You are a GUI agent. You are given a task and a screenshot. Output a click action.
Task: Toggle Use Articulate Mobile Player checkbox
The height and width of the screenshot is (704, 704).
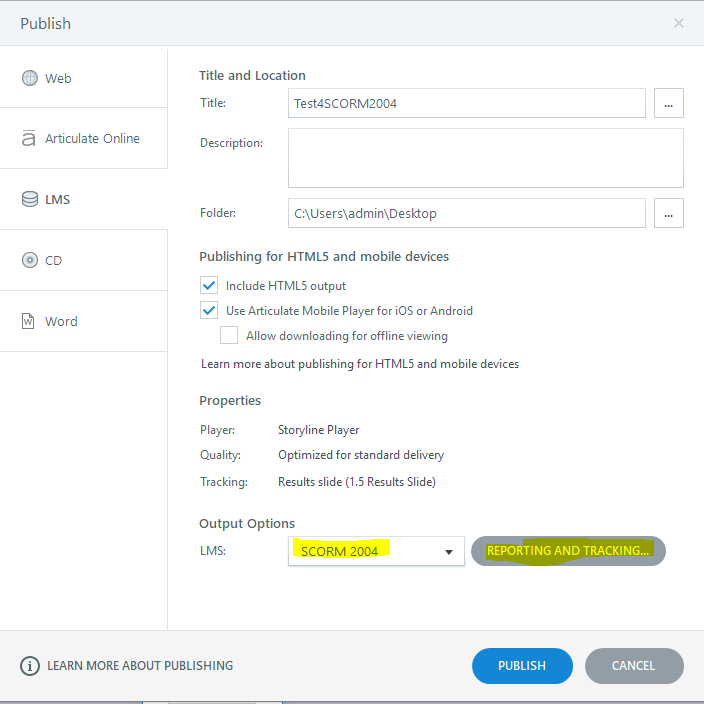coord(209,311)
